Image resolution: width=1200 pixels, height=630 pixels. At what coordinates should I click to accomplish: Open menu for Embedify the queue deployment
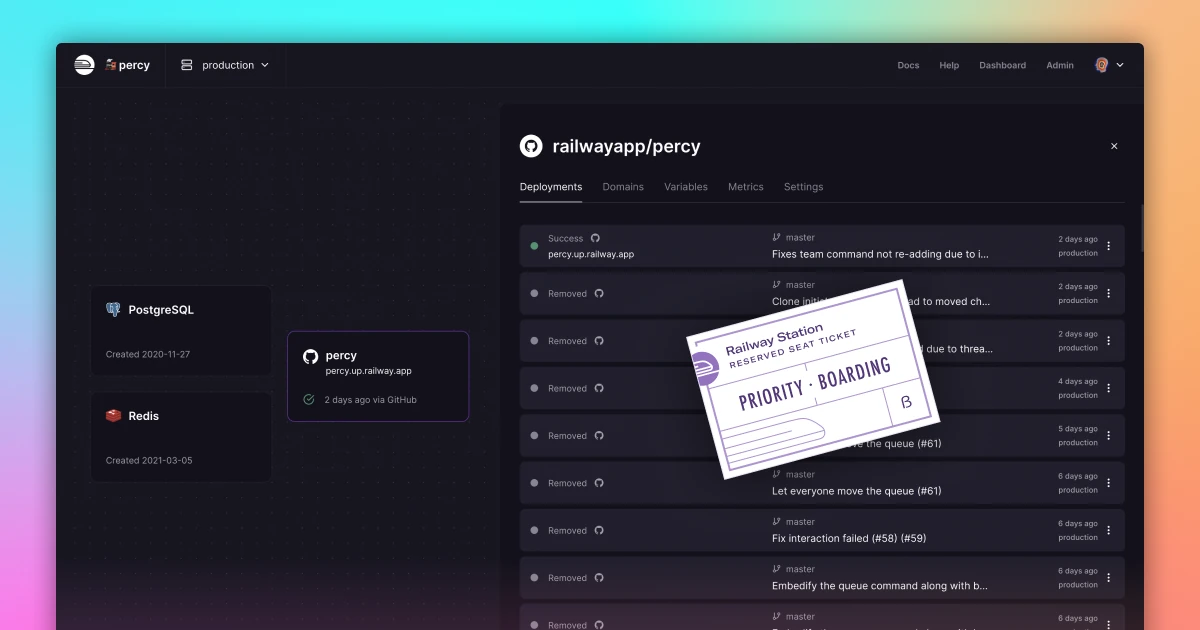point(1108,578)
